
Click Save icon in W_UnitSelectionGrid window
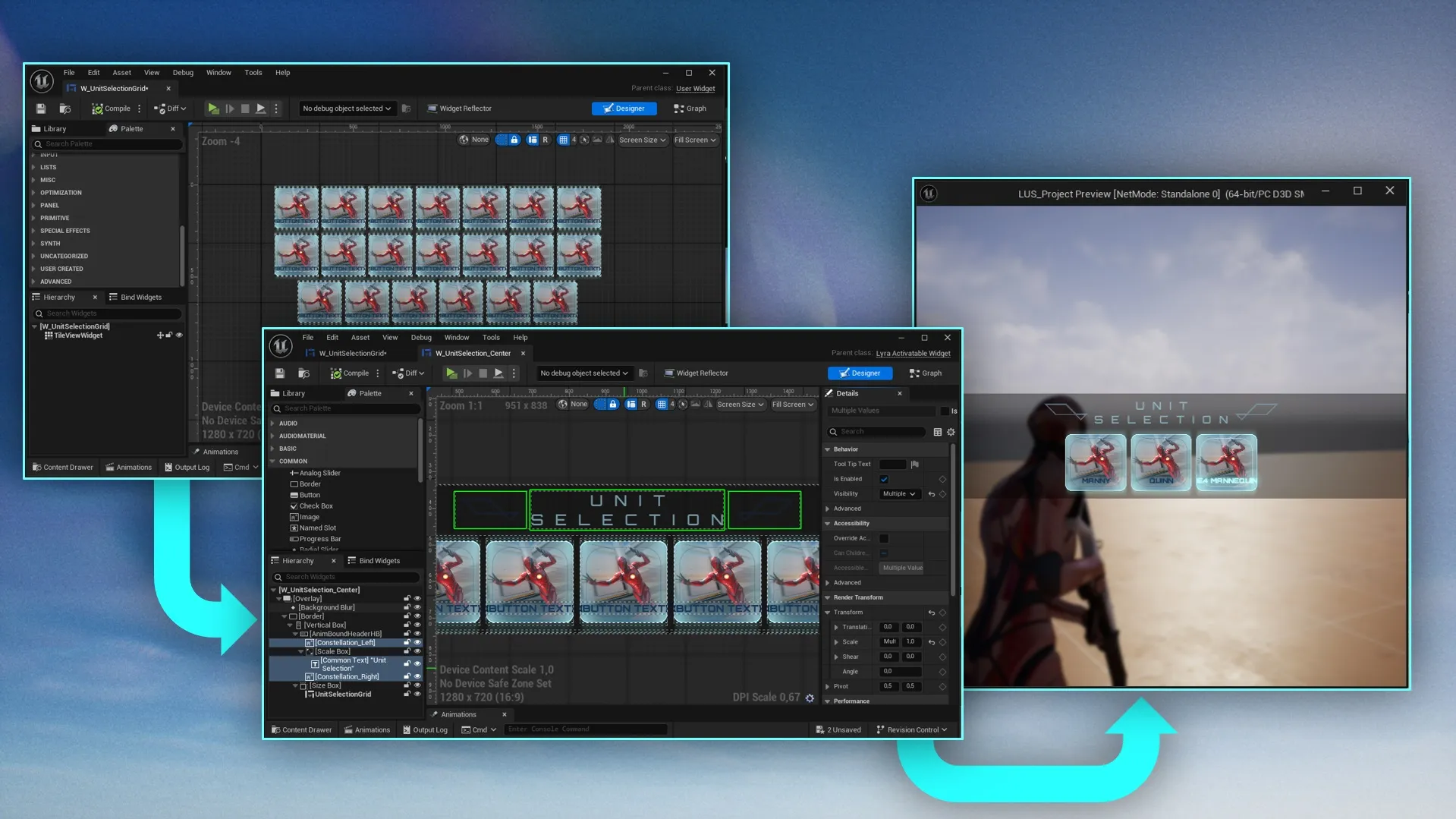(41, 109)
